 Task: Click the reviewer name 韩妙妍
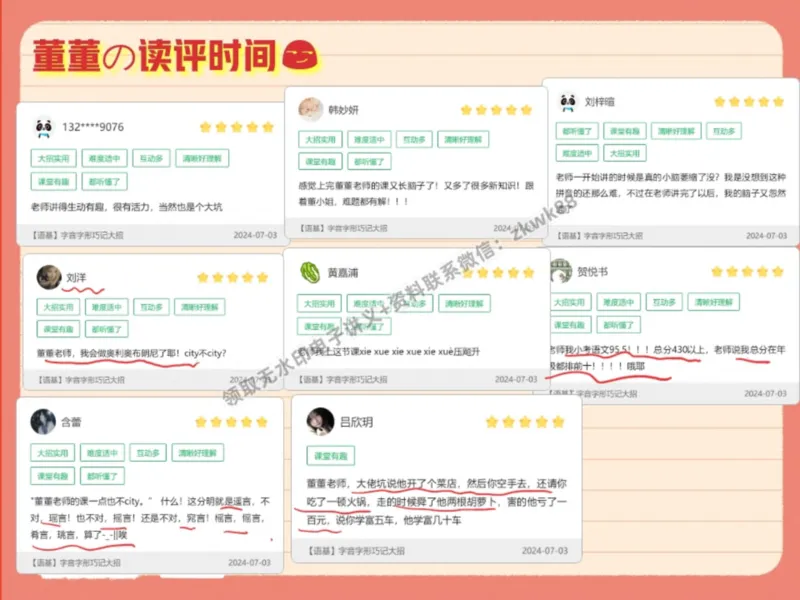[x=343, y=110]
